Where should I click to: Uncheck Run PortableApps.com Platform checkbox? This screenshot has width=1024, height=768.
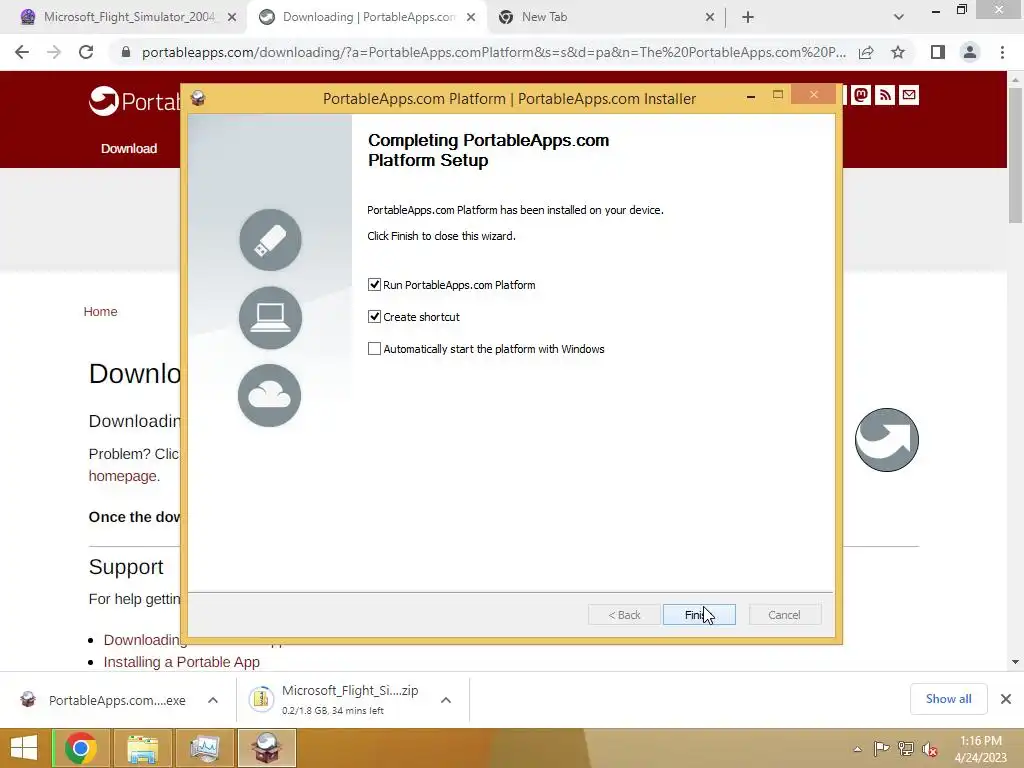pyautogui.click(x=374, y=285)
